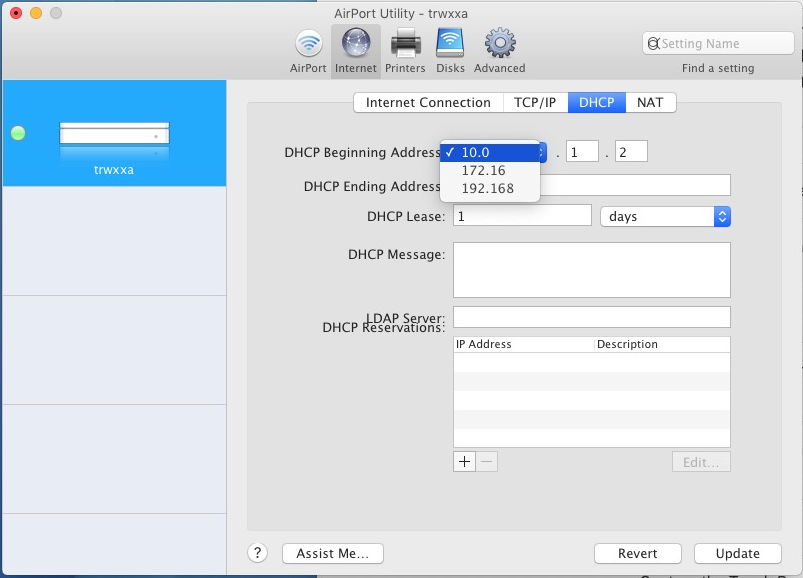Choose 172.16 from the address dropdown
Viewport: 803px width, 578px height.
483,170
